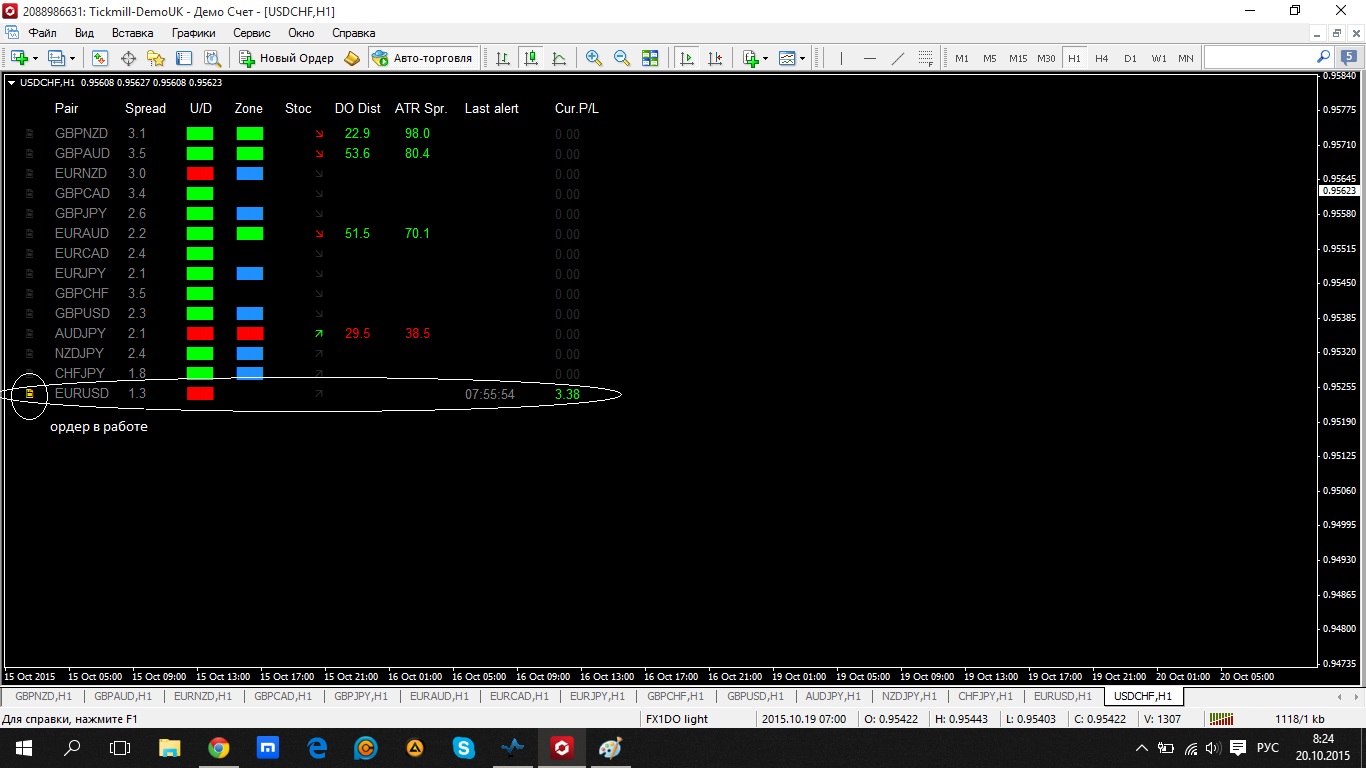Click the Новый Ордер button
Viewport: 1366px width, 768px height.
point(286,58)
